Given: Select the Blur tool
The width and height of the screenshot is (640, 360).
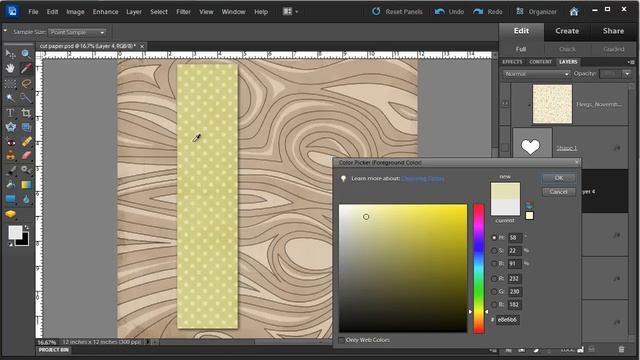Looking at the screenshot, I should (26, 199).
